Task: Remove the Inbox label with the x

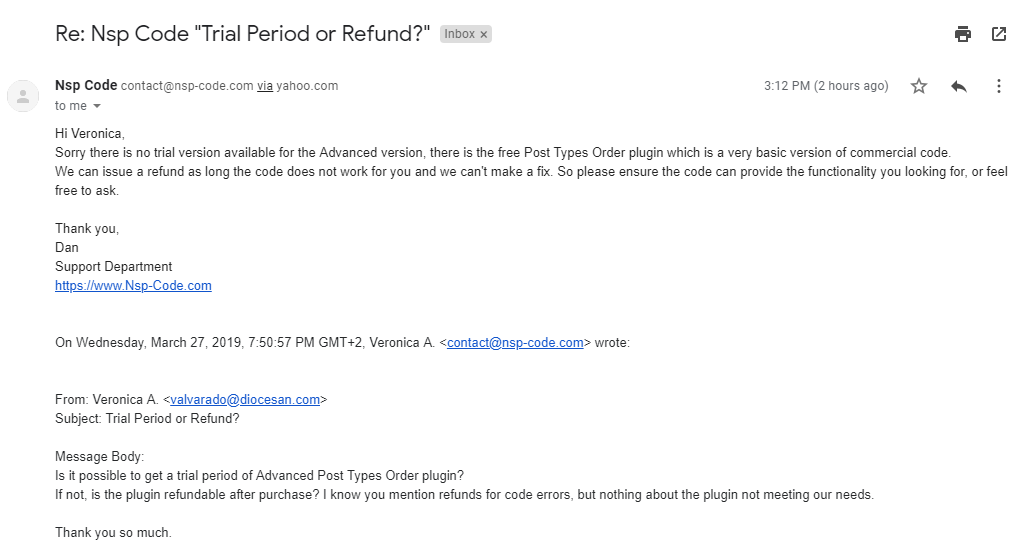Action: 484,34
